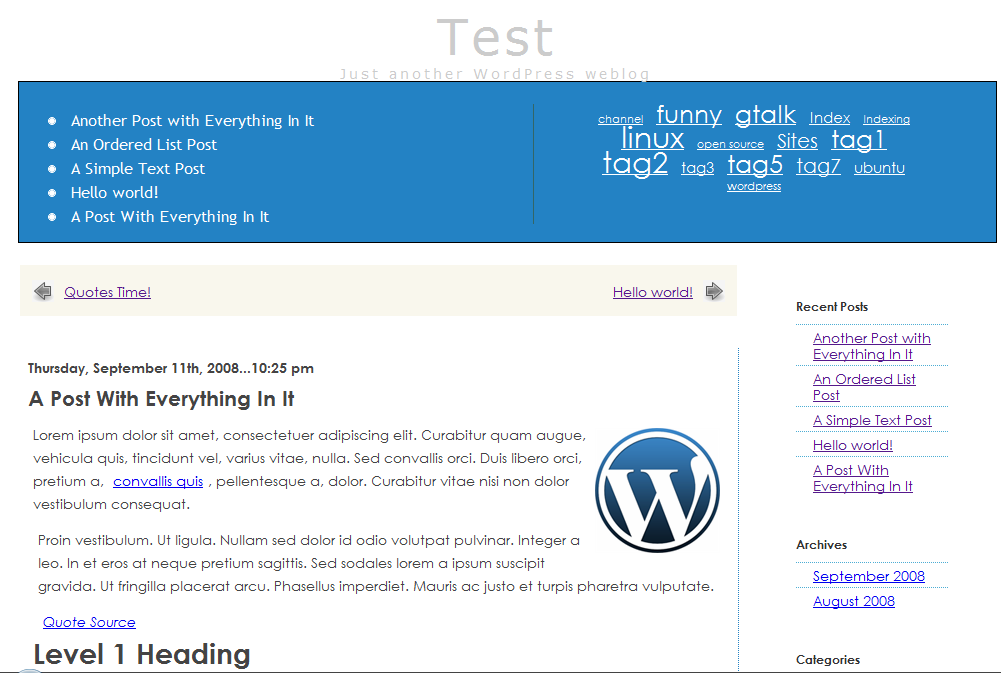The width and height of the screenshot is (1001, 673).
Task: Click the previous-post arrow icon
Action: coord(43,291)
